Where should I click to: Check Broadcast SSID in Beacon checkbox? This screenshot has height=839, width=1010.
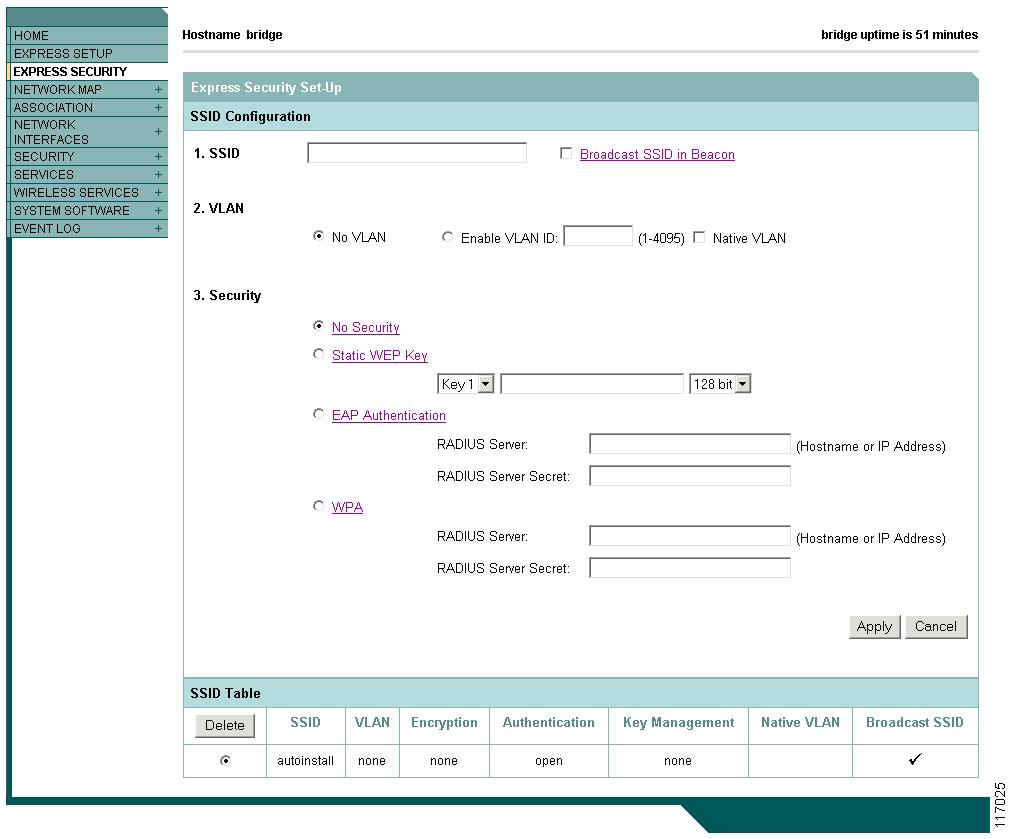(566, 153)
